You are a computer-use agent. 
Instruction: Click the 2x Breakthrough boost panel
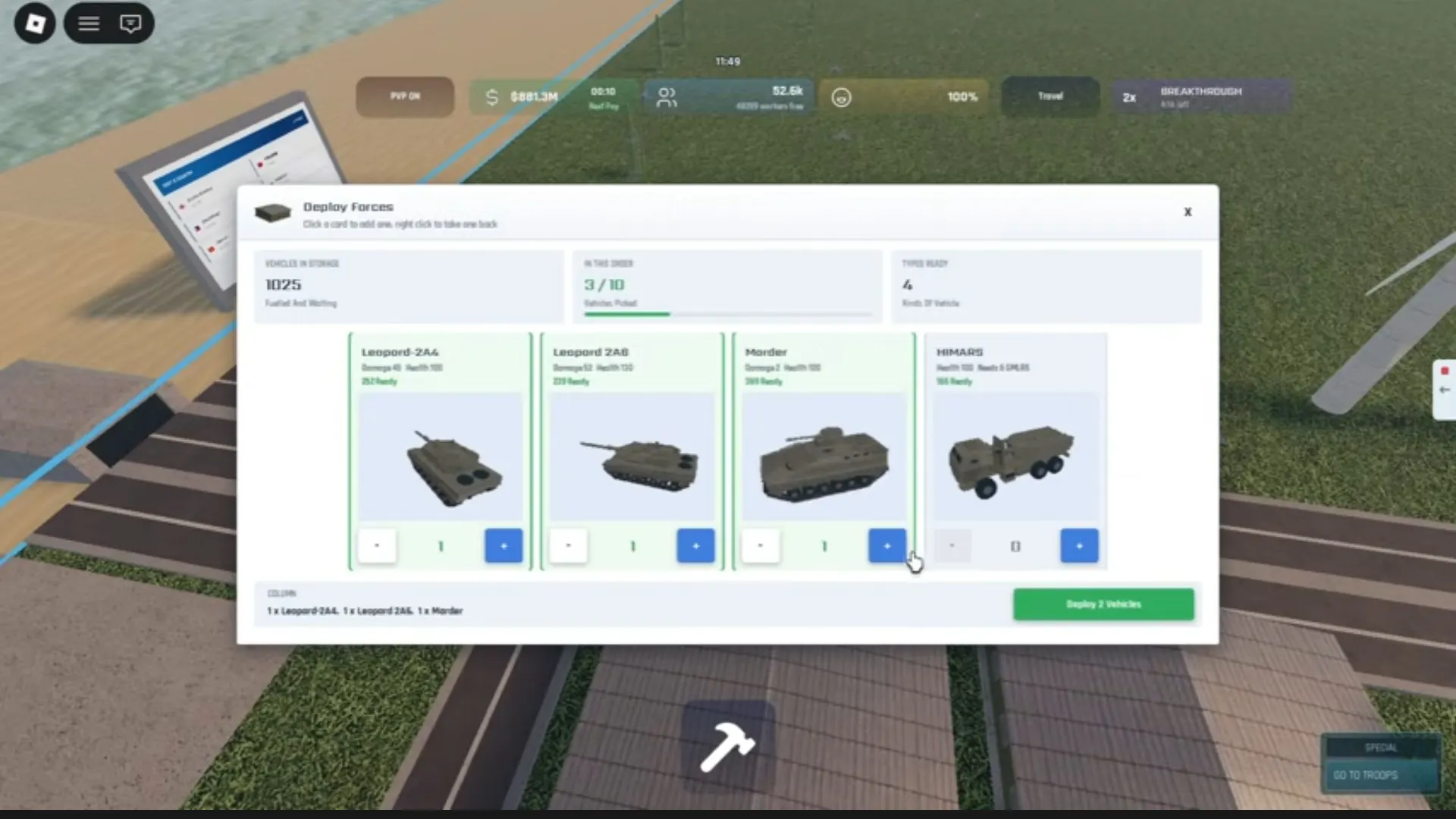[1201, 97]
